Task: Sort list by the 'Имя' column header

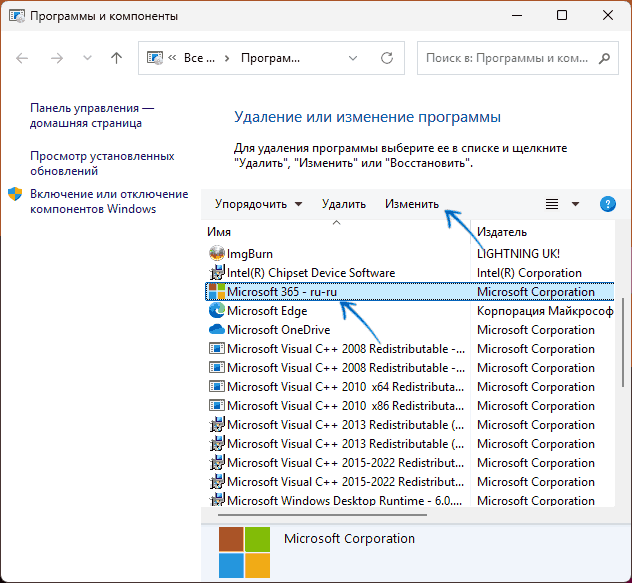Action: (x=219, y=232)
